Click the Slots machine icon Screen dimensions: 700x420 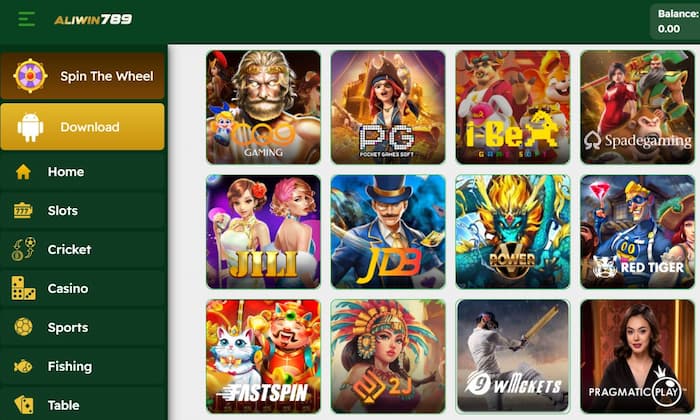pyautogui.click(x=23, y=211)
